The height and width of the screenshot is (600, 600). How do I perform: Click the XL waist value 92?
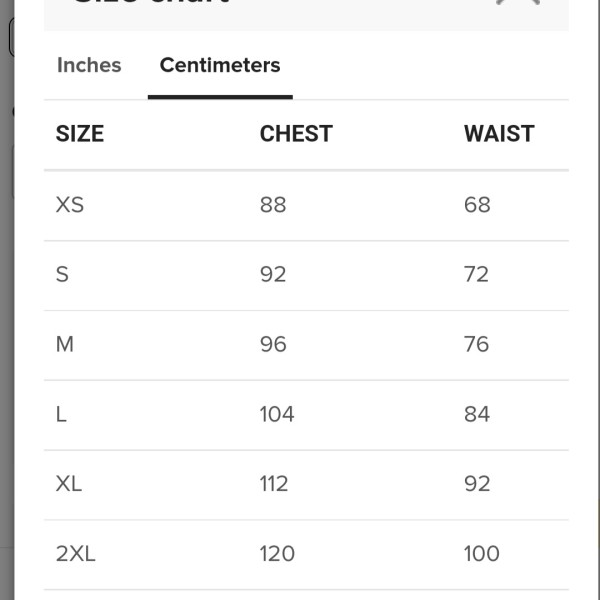(x=477, y=484)
